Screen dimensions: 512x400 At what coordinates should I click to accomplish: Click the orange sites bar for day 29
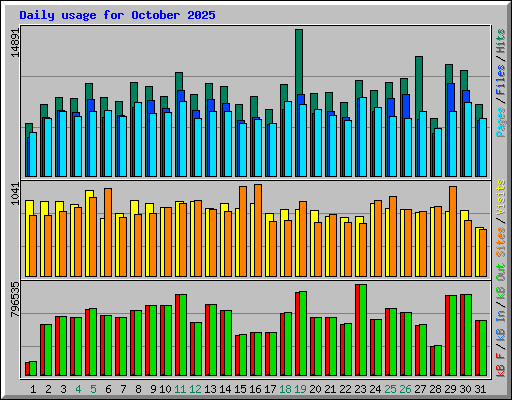(453, 231)
